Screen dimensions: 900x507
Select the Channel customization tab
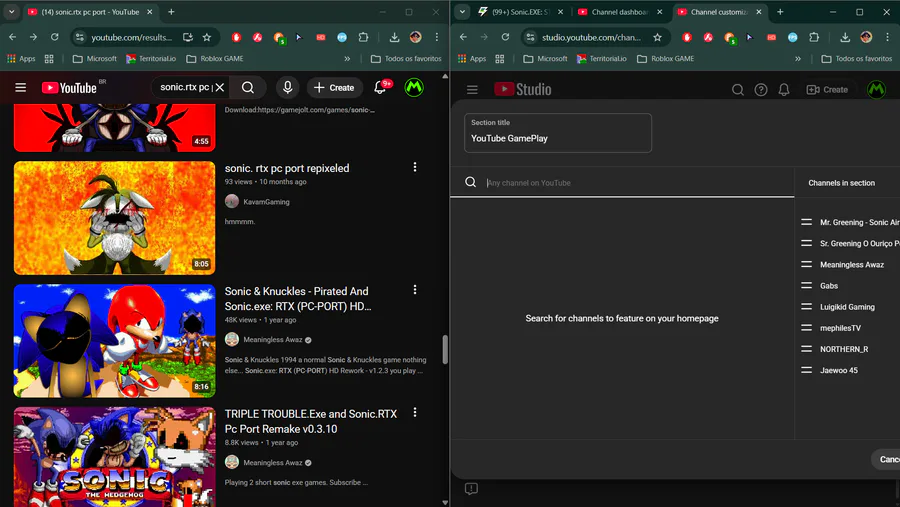(x=719, y=11)
